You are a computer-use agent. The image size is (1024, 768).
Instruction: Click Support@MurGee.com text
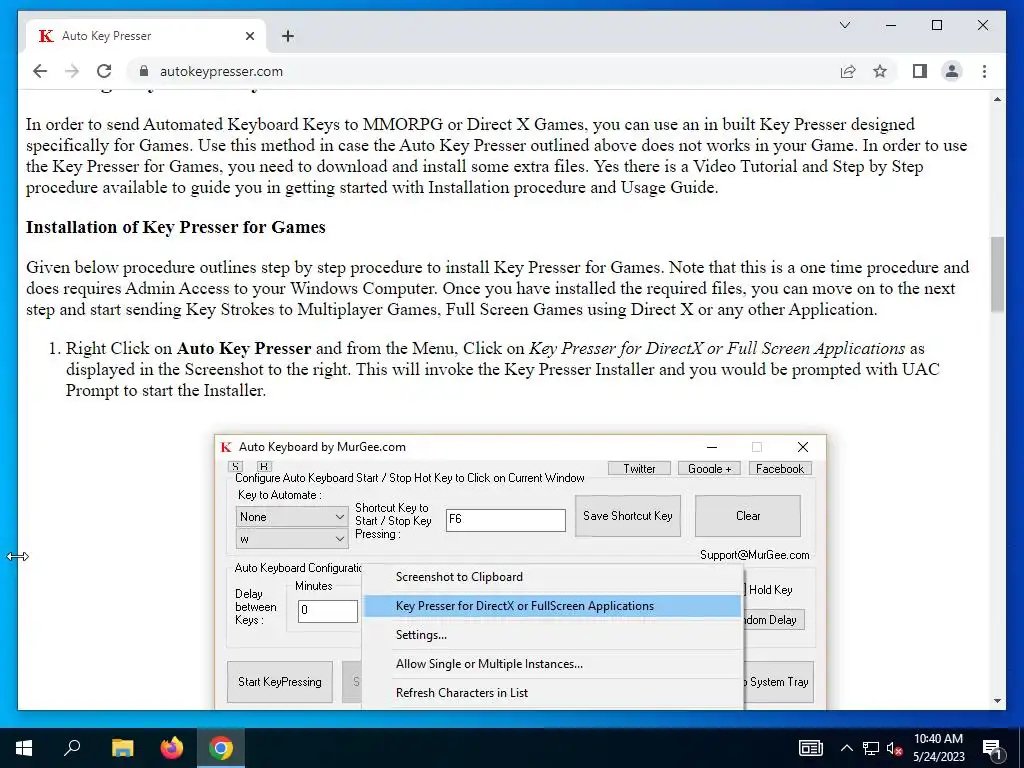[x=754, y=554]
